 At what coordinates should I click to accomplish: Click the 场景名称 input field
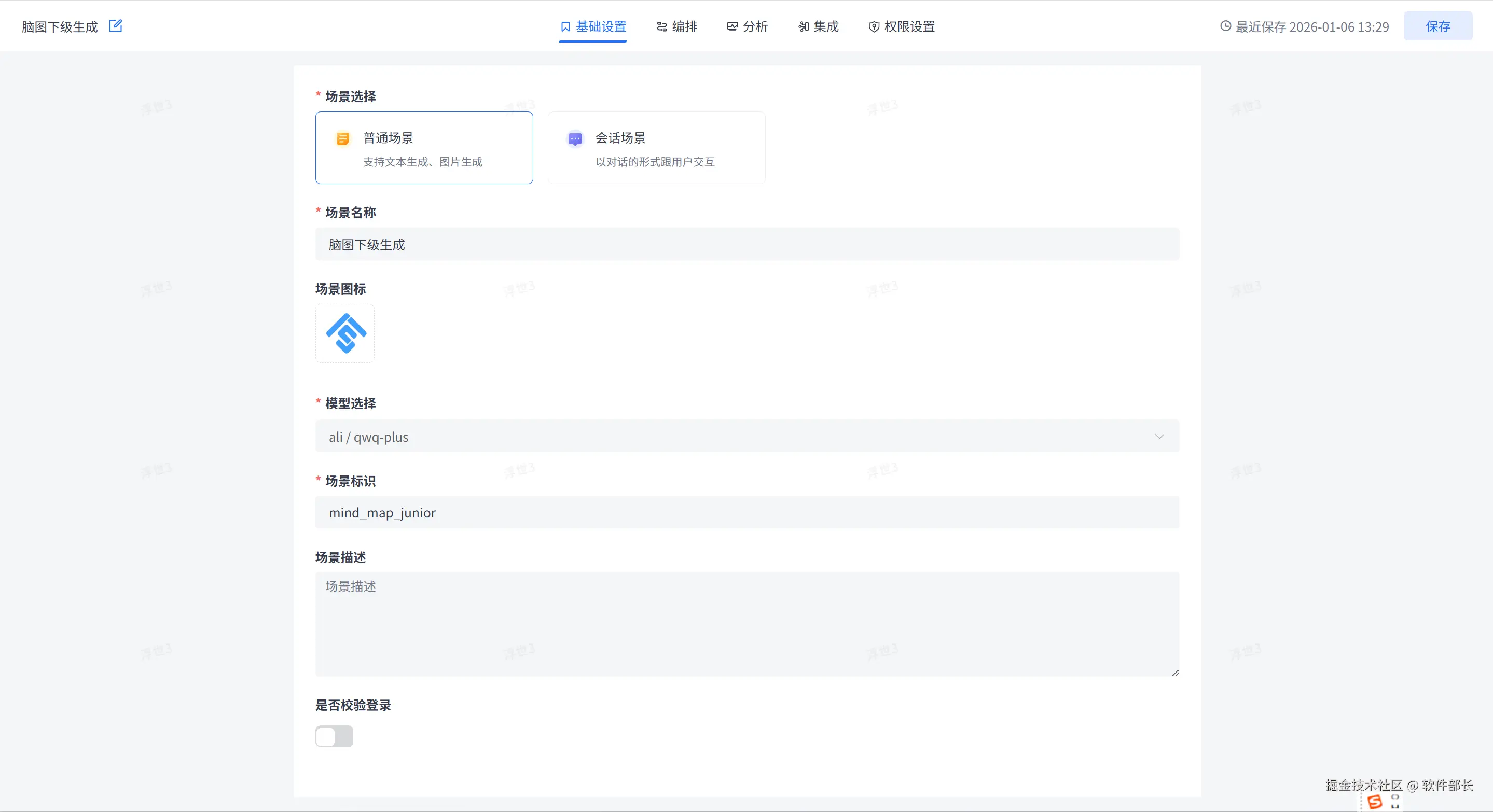point(747,244)
